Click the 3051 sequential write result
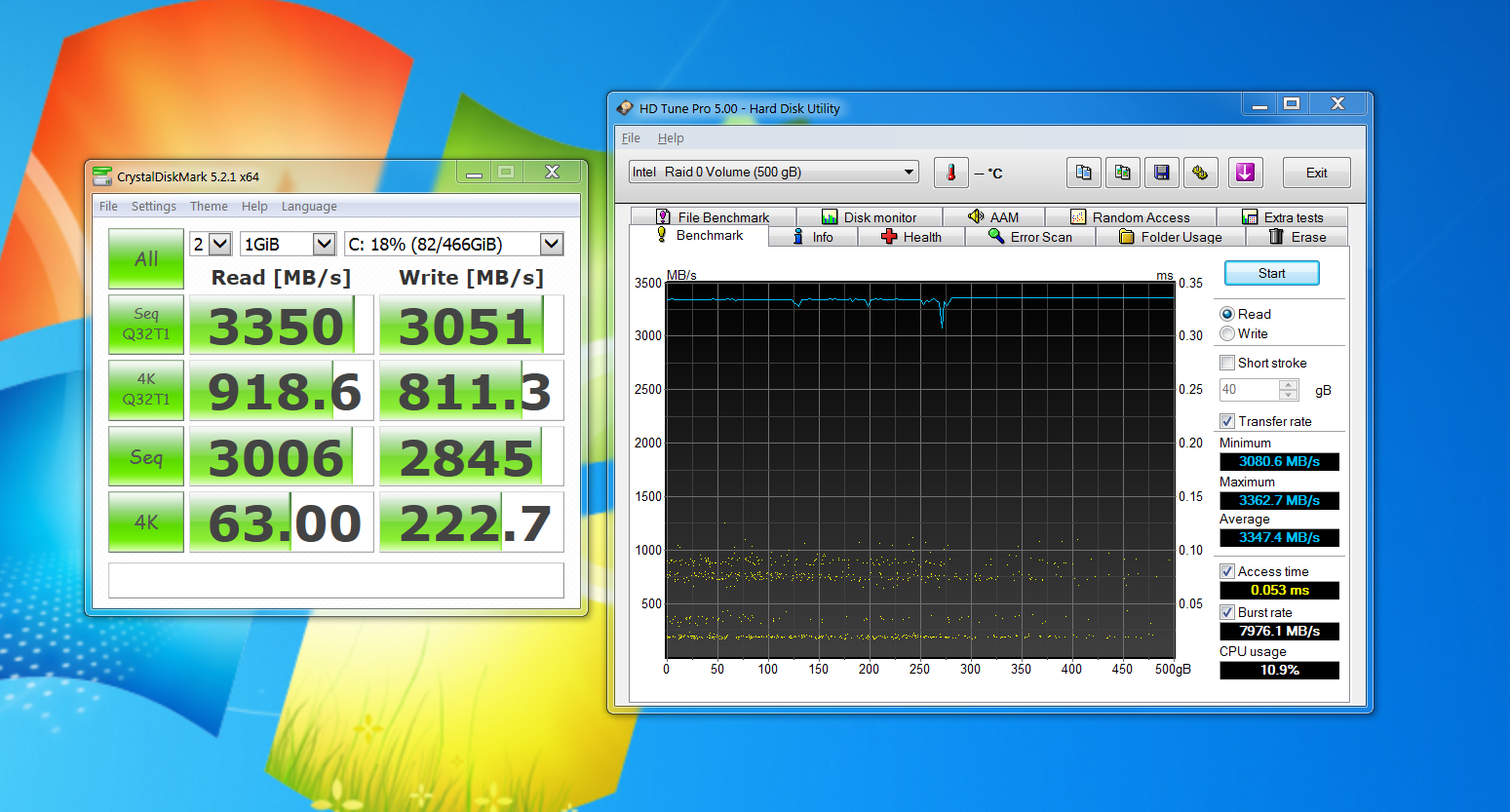 [472, 325]
